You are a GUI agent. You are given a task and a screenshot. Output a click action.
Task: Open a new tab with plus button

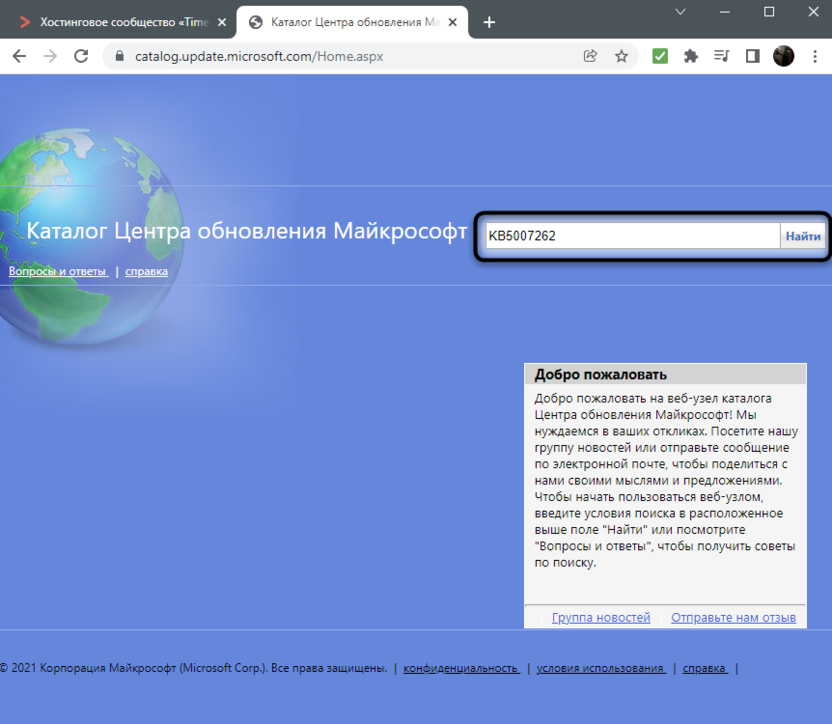point(489,22)
